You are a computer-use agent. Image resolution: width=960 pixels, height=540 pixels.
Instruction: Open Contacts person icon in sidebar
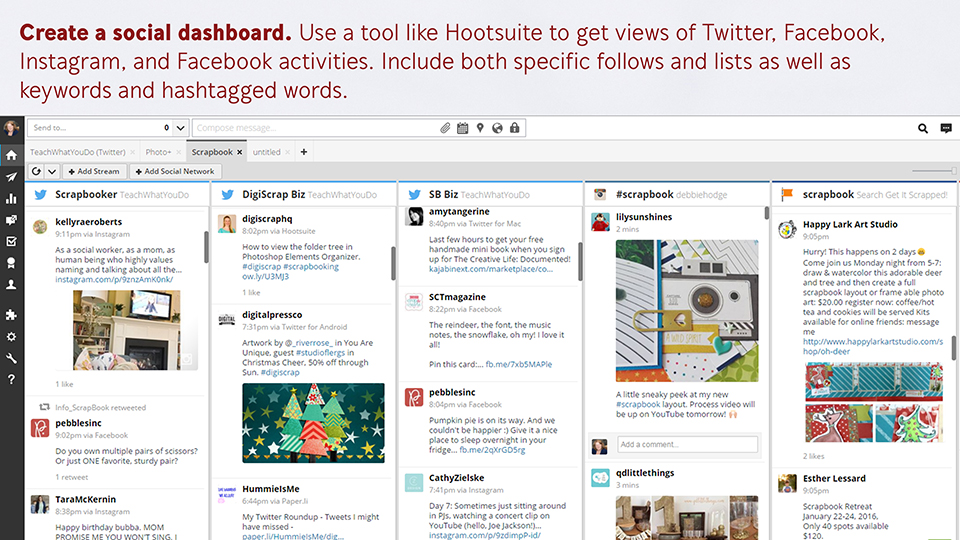point(11,285)
